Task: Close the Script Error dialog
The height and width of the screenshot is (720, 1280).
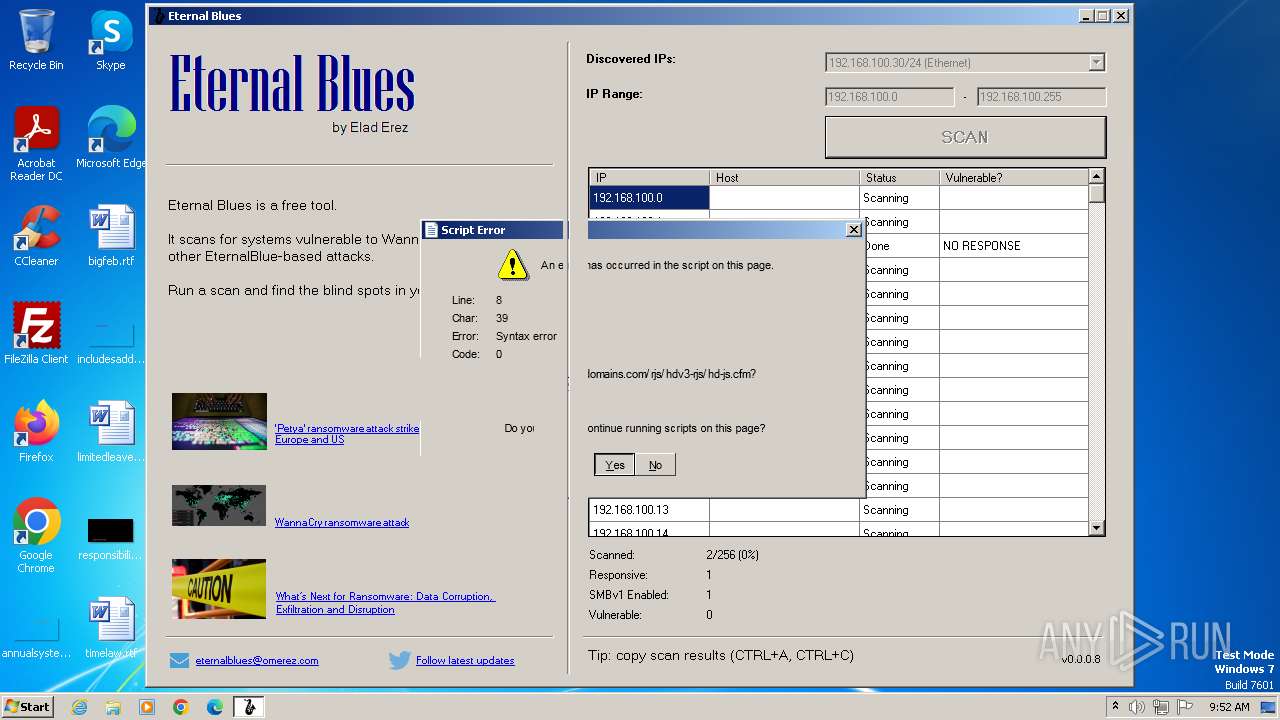Action: pyautogui.click(x=853, y=230)
